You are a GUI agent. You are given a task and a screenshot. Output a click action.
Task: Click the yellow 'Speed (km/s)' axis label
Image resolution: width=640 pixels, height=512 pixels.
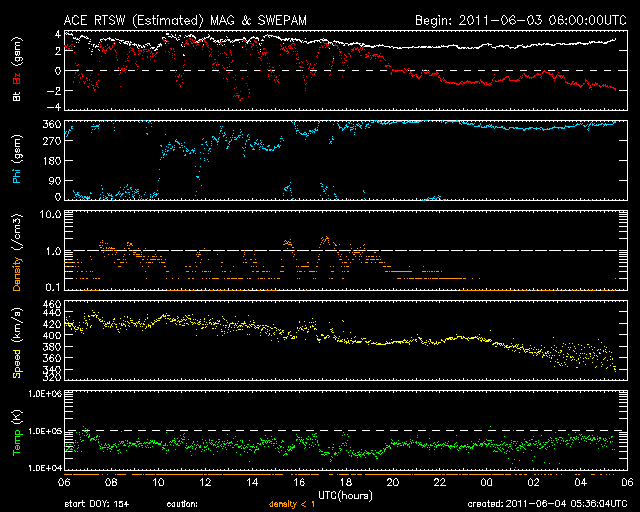click(x=17, y=343)
